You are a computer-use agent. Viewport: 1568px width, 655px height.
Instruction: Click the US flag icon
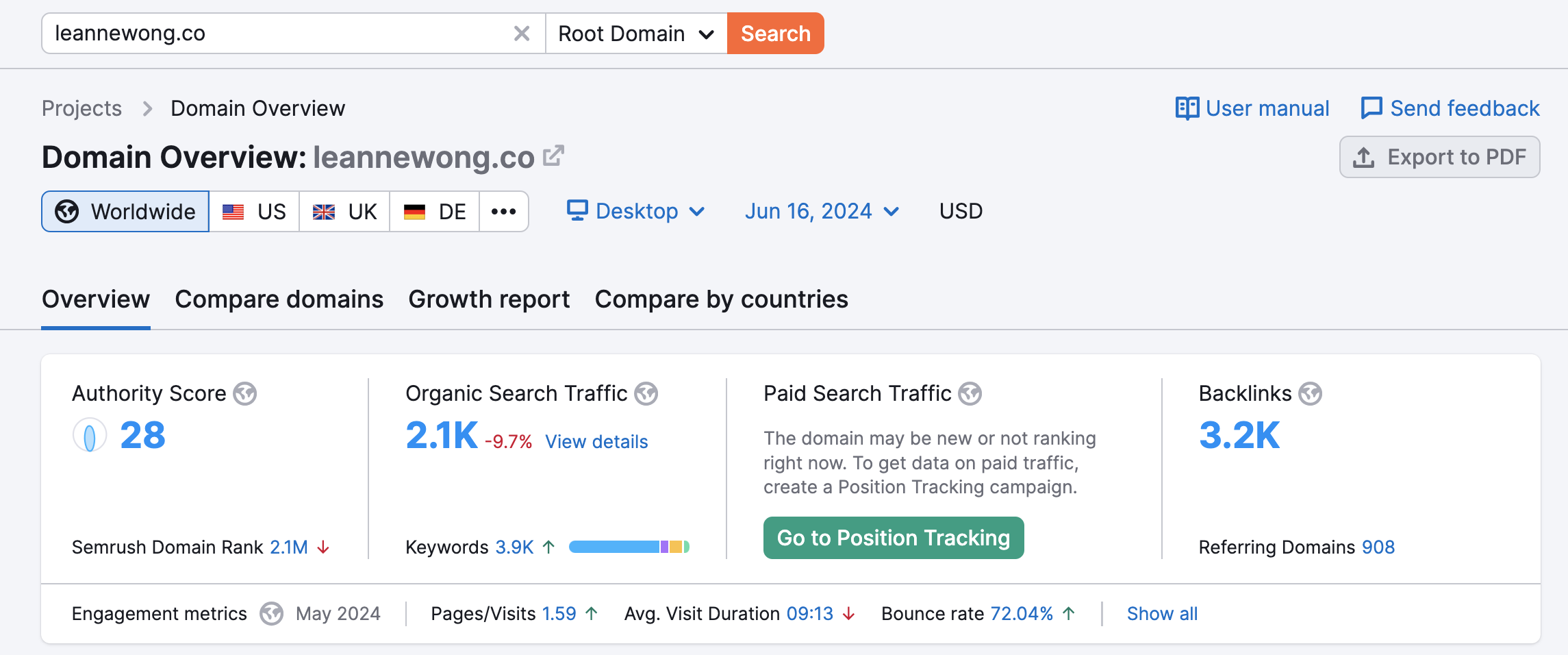(x=233, y=212)
